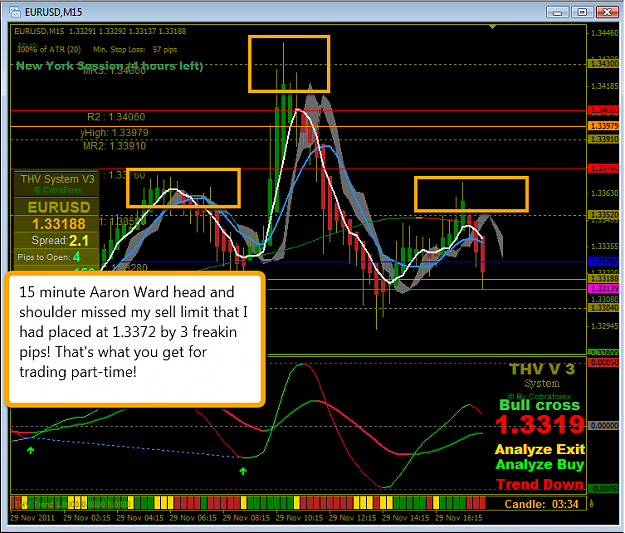Click the Candle: 03:34 countdown
Screen dimensions: 625x533
(x=541, y=504)
